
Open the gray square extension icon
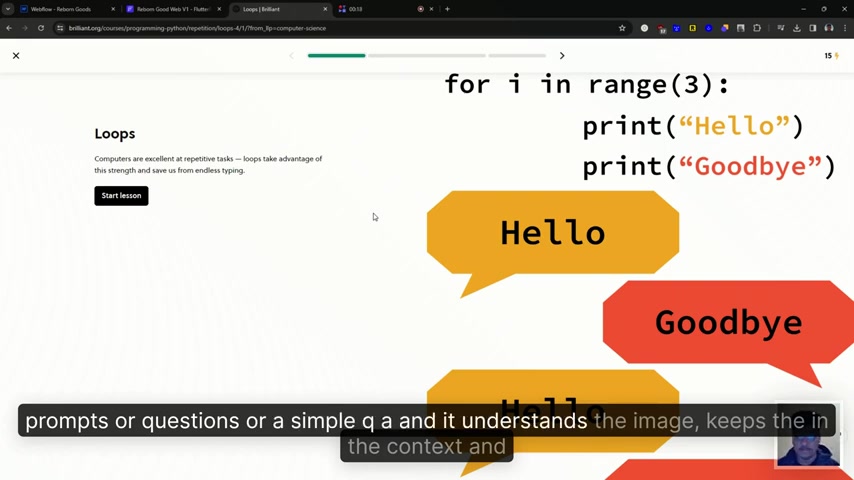740,28
